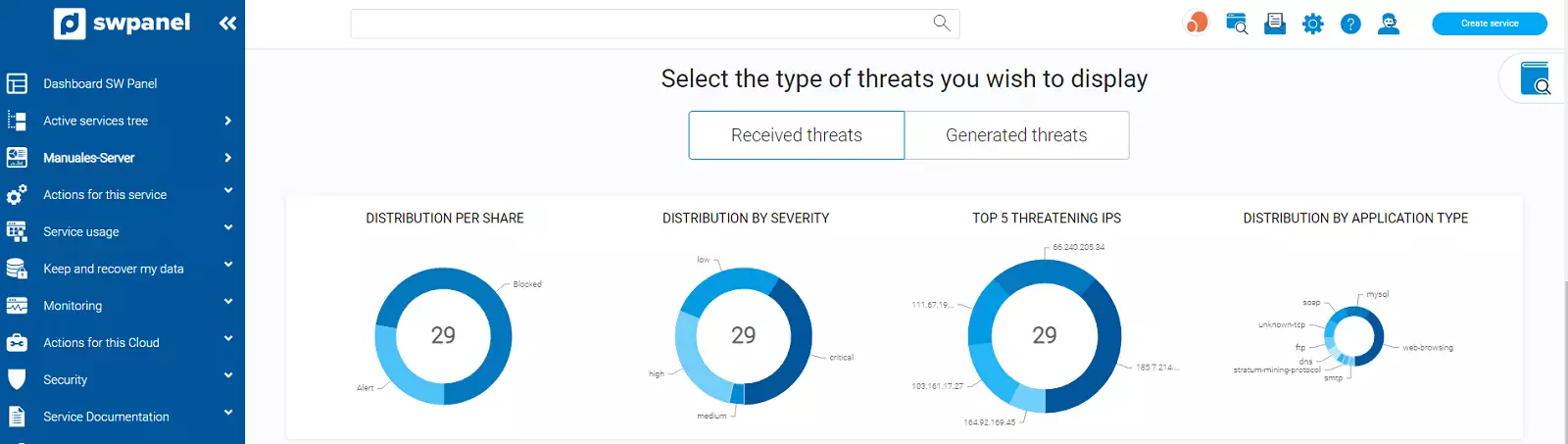The width and height of the screenshot is (1568, 444).
Task: Expand the Active services tree menu
Action: (x=227, y=121)
